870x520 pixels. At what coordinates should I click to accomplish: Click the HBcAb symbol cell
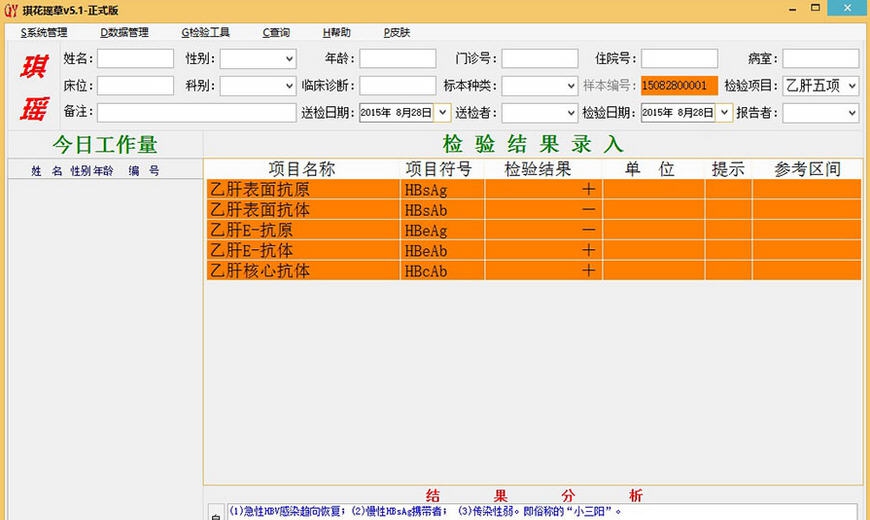tap(442, 271)
